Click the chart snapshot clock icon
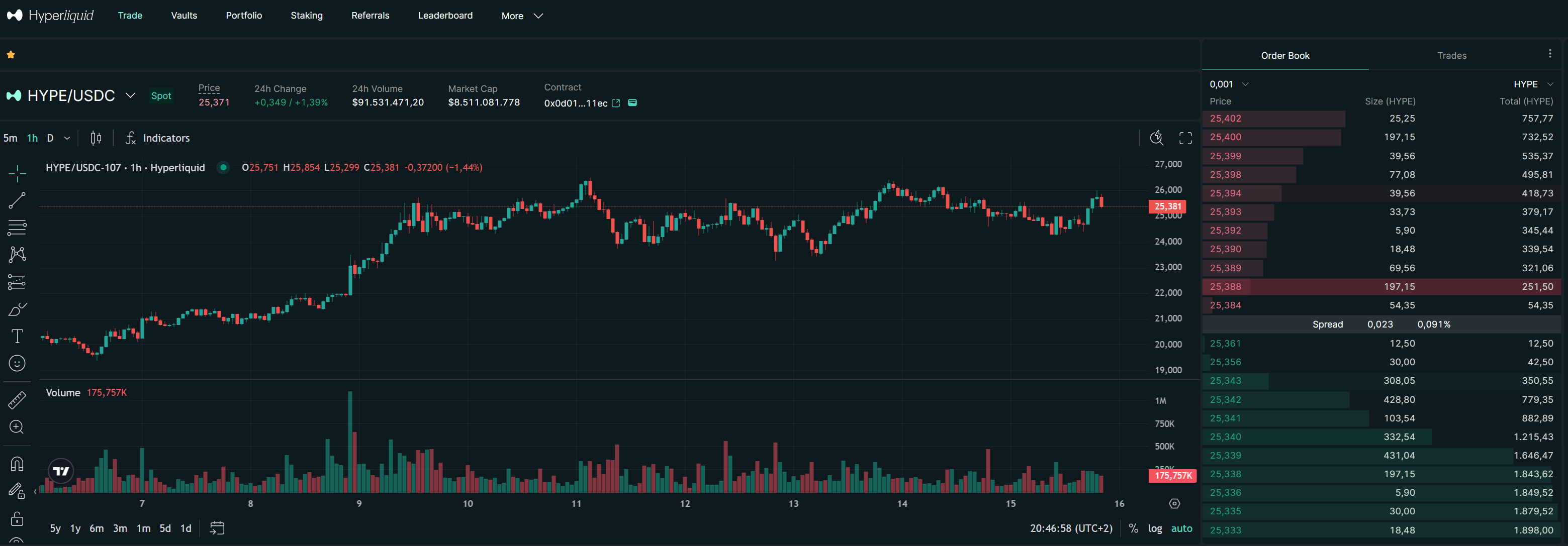 [1157, 138]
